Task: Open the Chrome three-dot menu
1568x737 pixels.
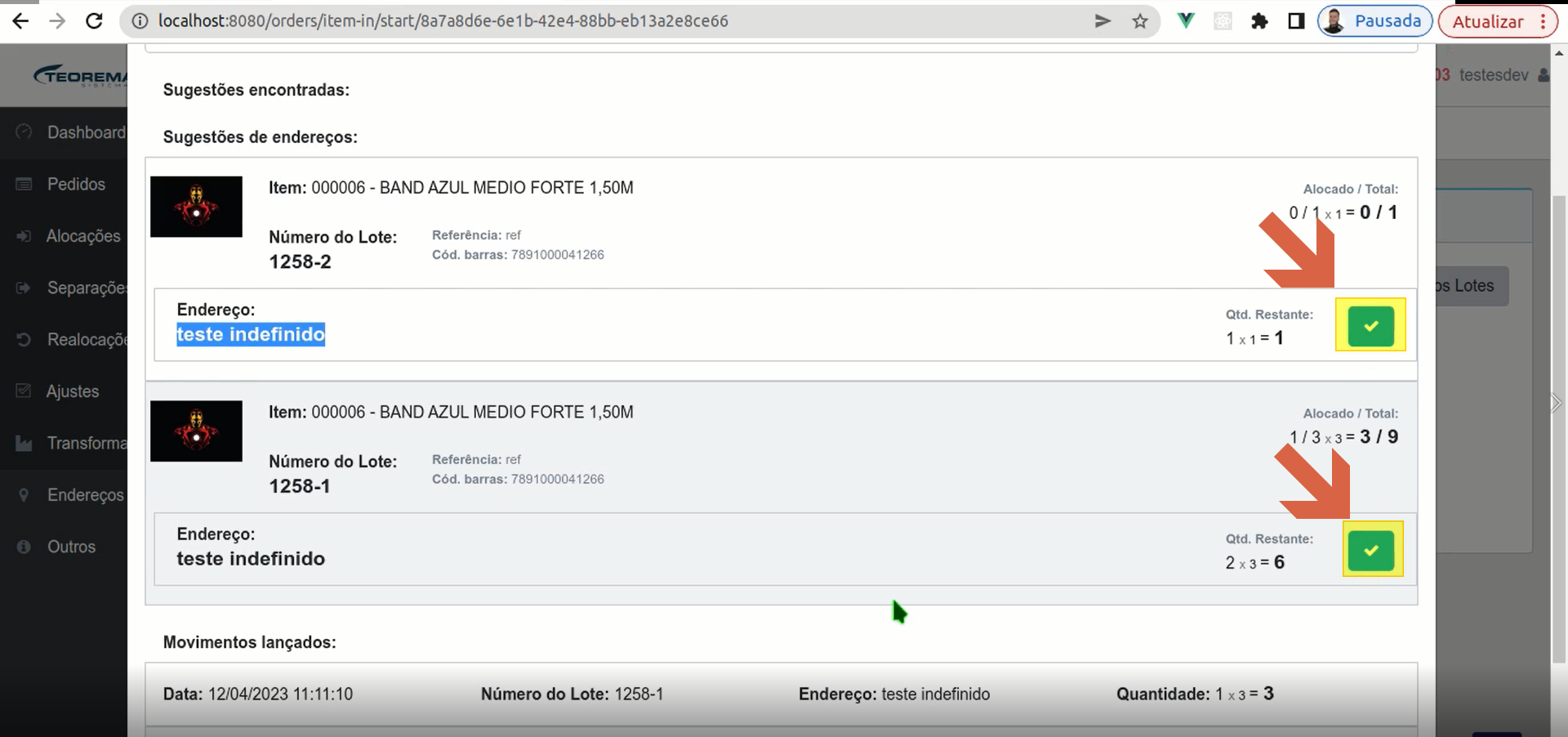Action: pos(1543,22)
